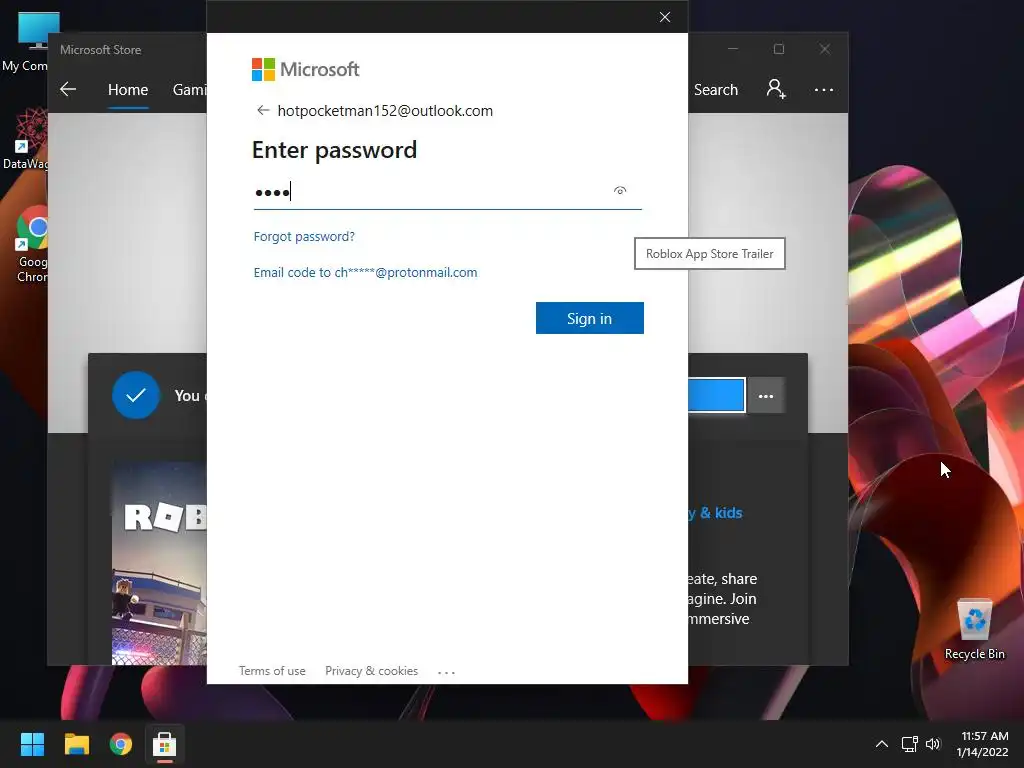Open Terms of use link
Viewport: 1024px width, 768px height.
click(272, 671)
